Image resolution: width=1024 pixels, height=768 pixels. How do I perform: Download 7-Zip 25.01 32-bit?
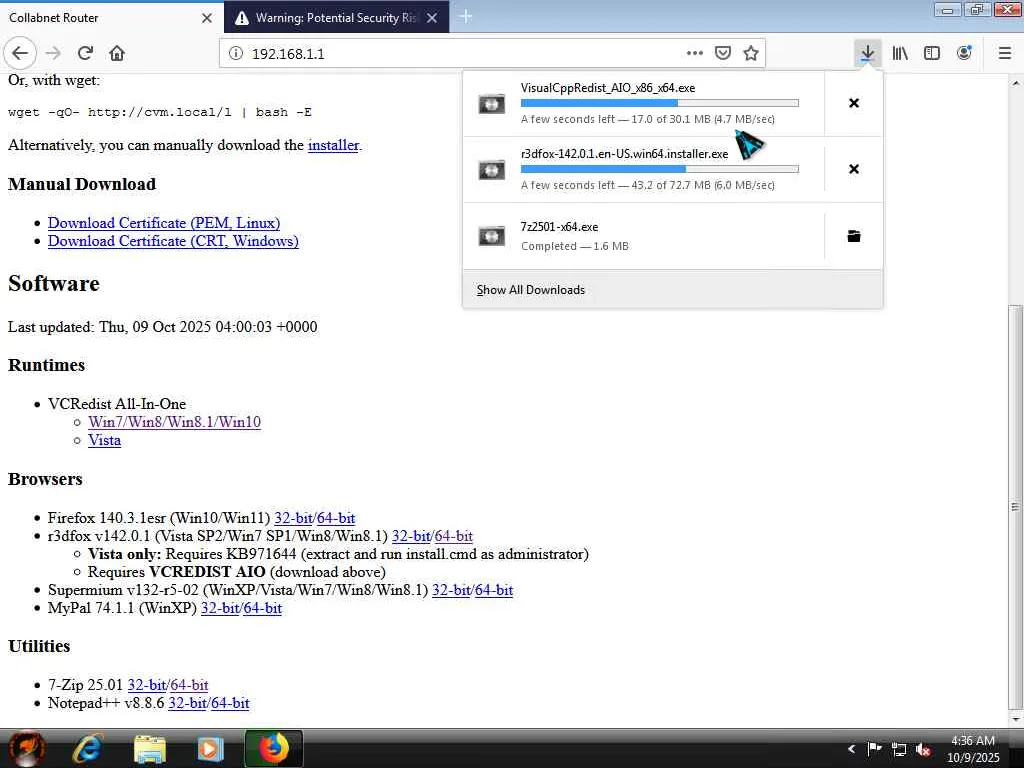coord(146,685)
